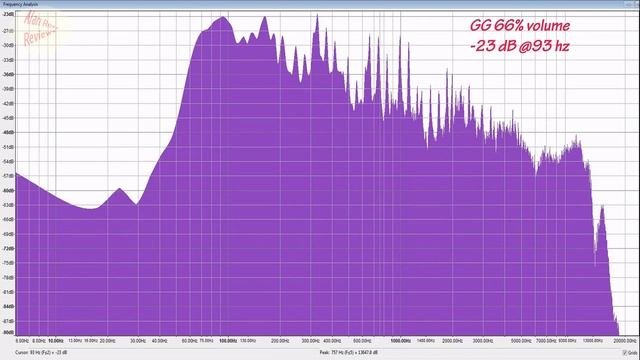
Task: Click the -36dB level axis label
Action: point(8,74)
